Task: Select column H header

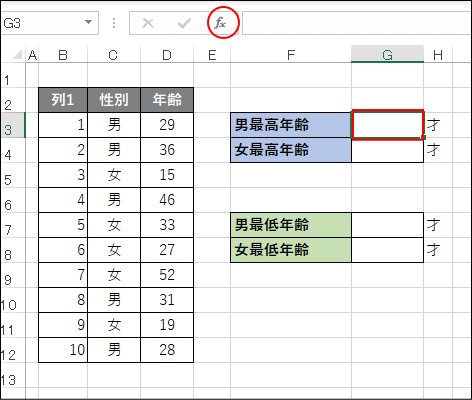Action: click(438, 55)
